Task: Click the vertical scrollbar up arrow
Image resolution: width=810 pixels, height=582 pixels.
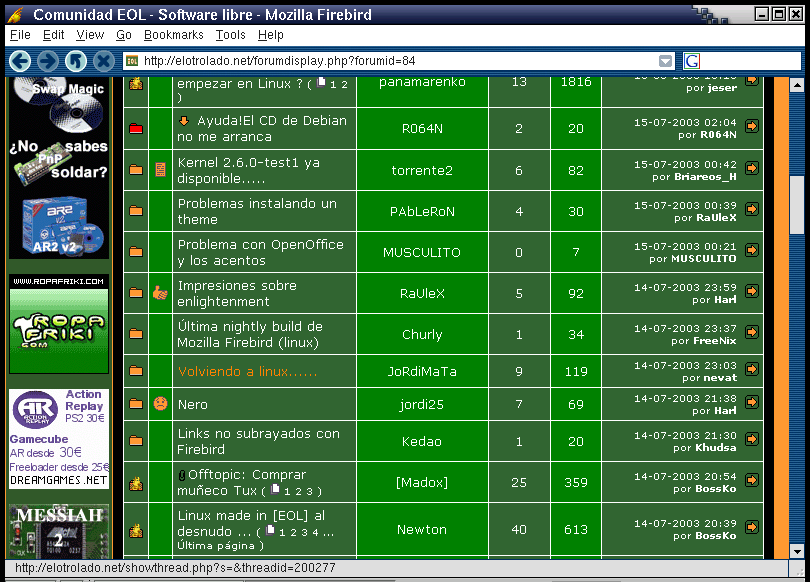Action: [x=797, y=85]
